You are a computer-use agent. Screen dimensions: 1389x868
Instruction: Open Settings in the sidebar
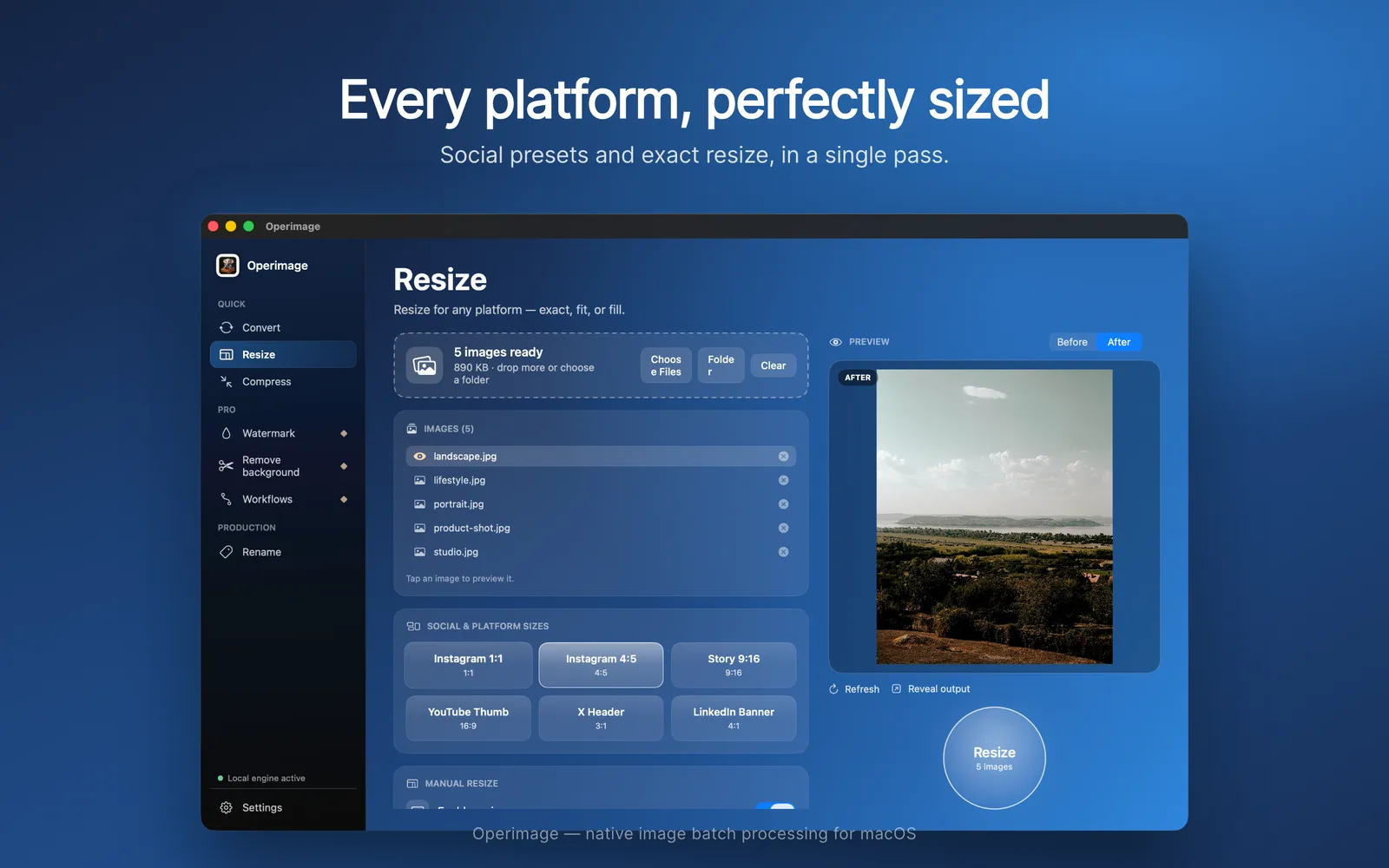pos(283,807)
